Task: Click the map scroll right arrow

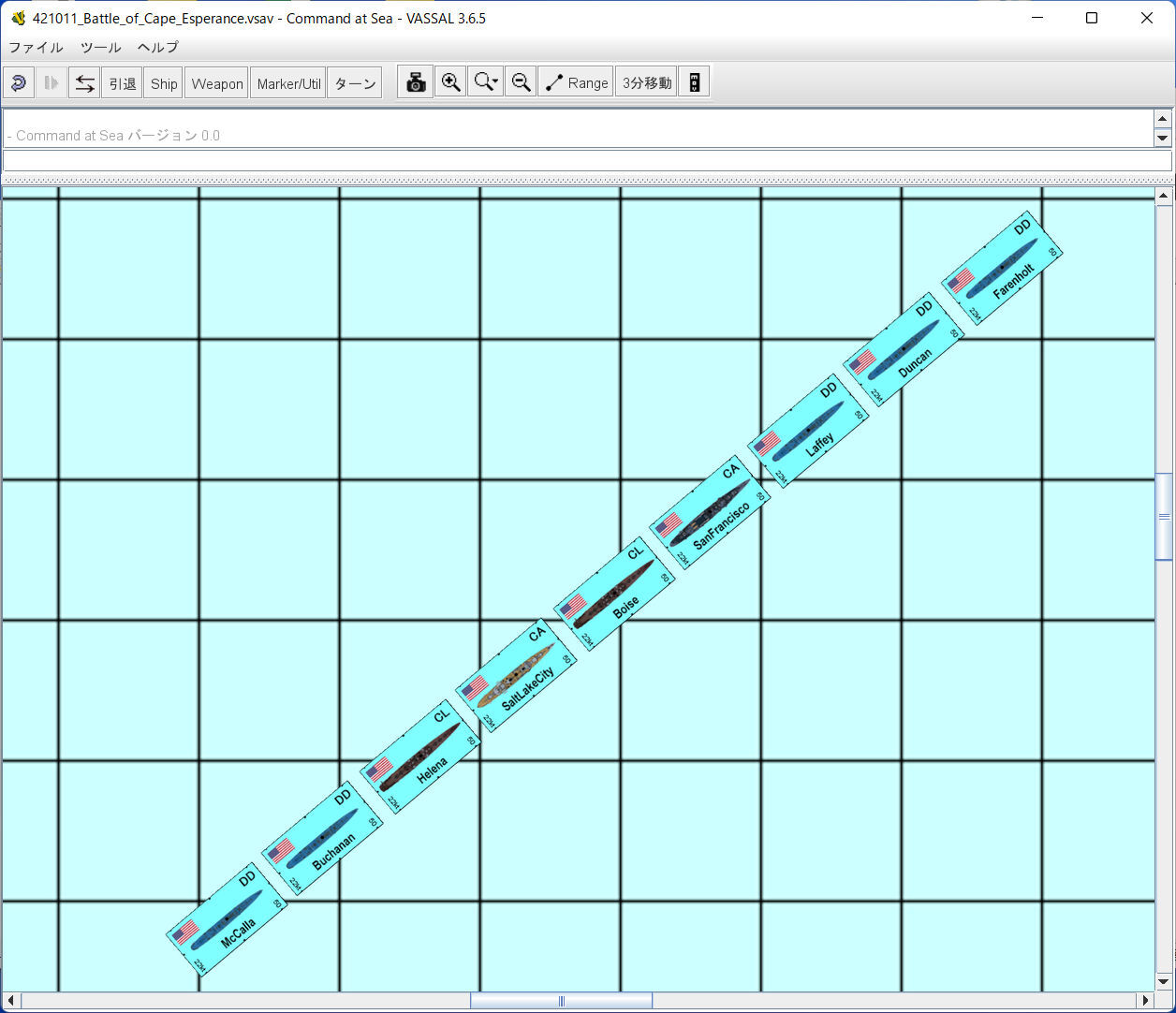Action: tap(1145, 1001)
